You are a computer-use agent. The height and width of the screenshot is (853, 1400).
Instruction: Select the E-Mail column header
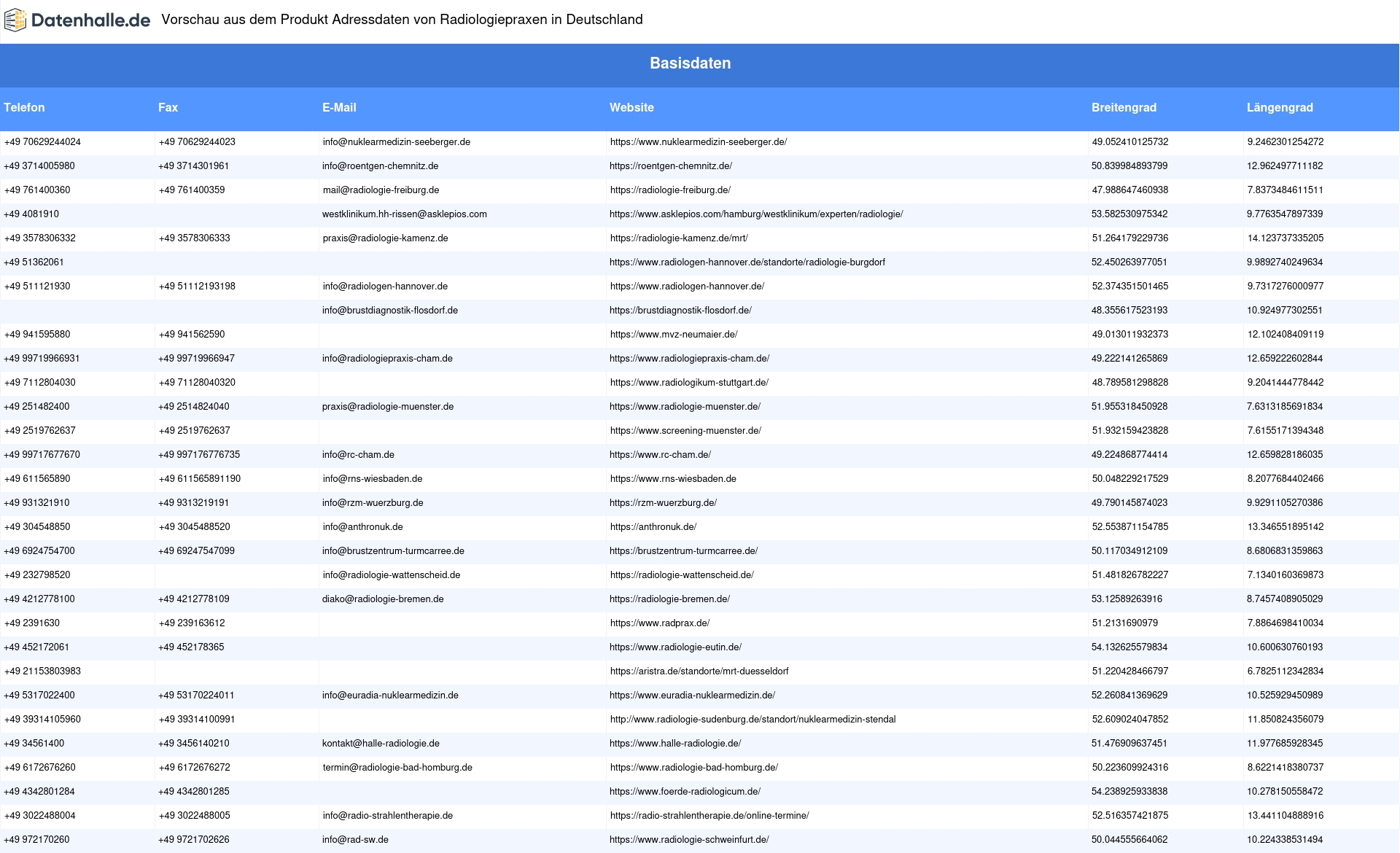pyautogui.click(x=339, y=108)
